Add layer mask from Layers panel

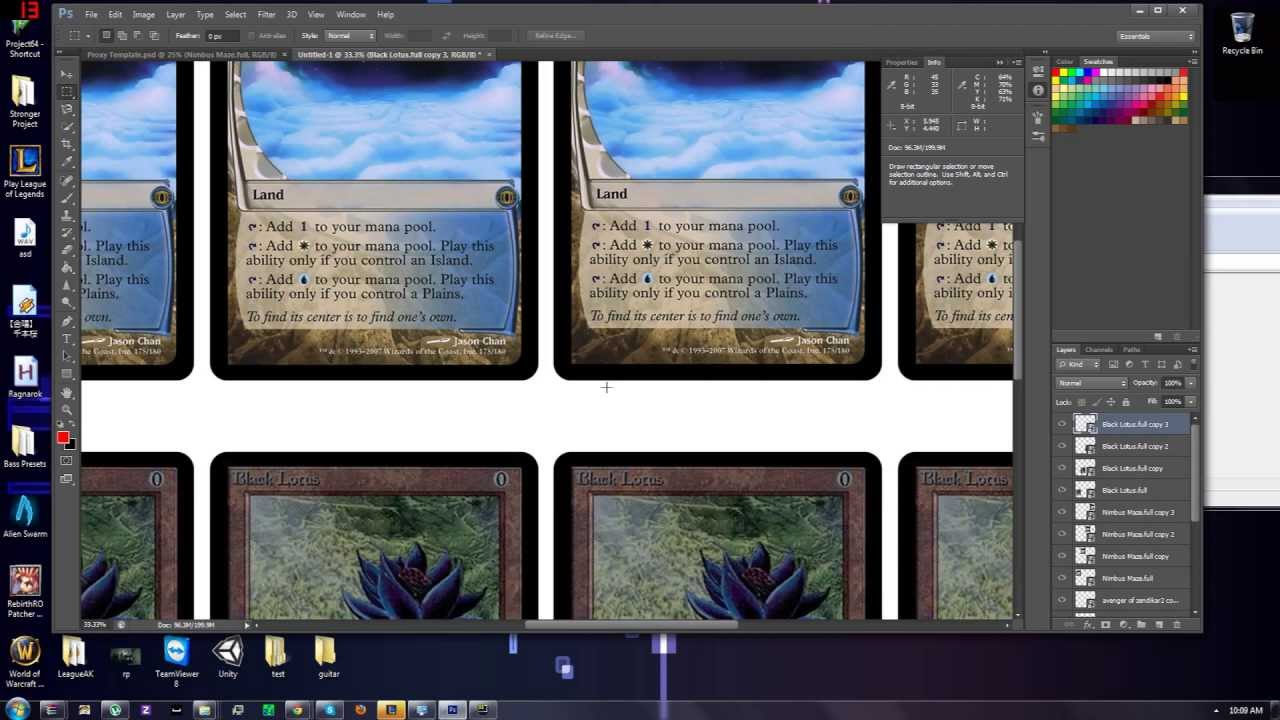[1106, 625]
